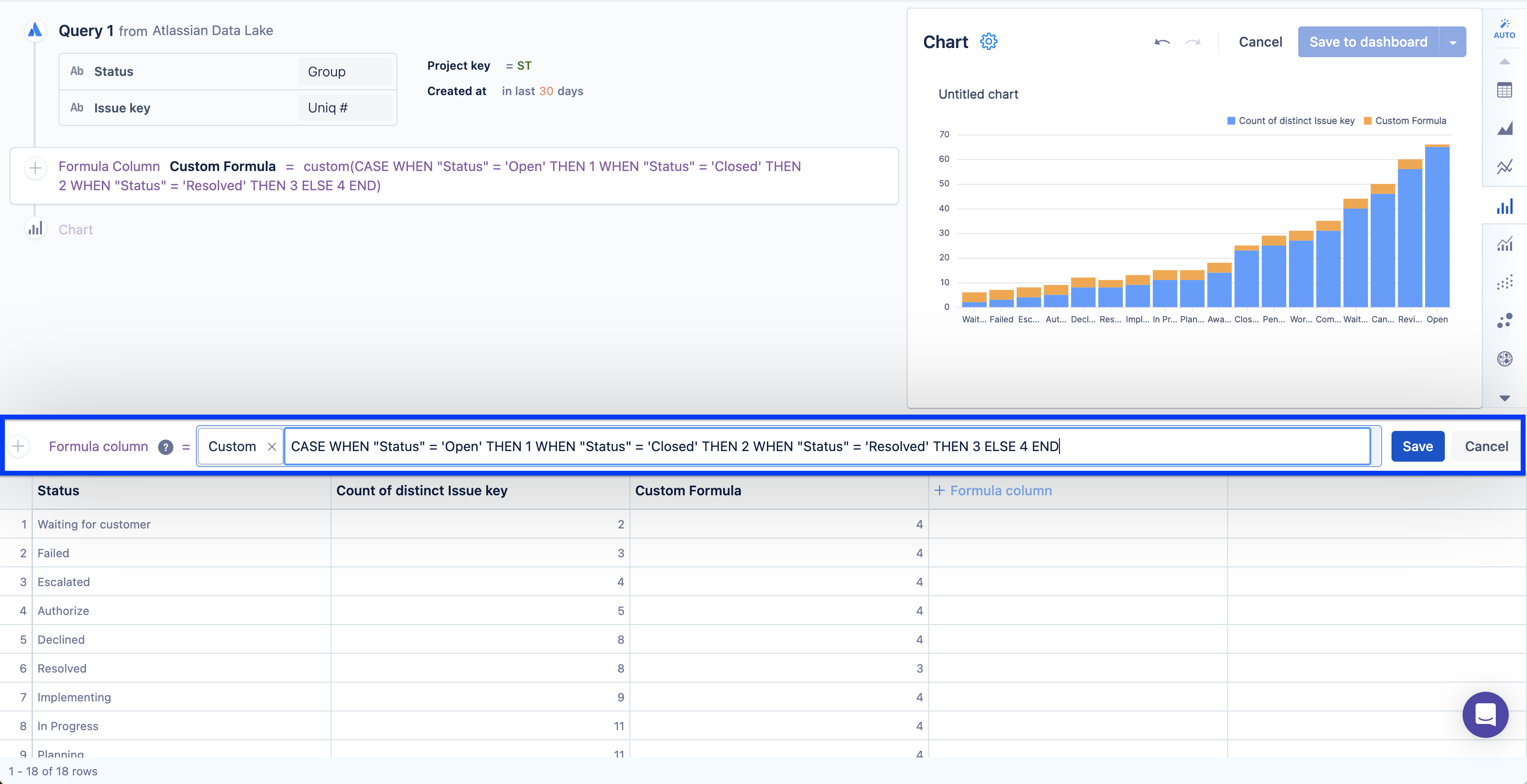Select the line chart type icon
The height and width of the screenshot is (784, 1527).
click(1504, 167)
